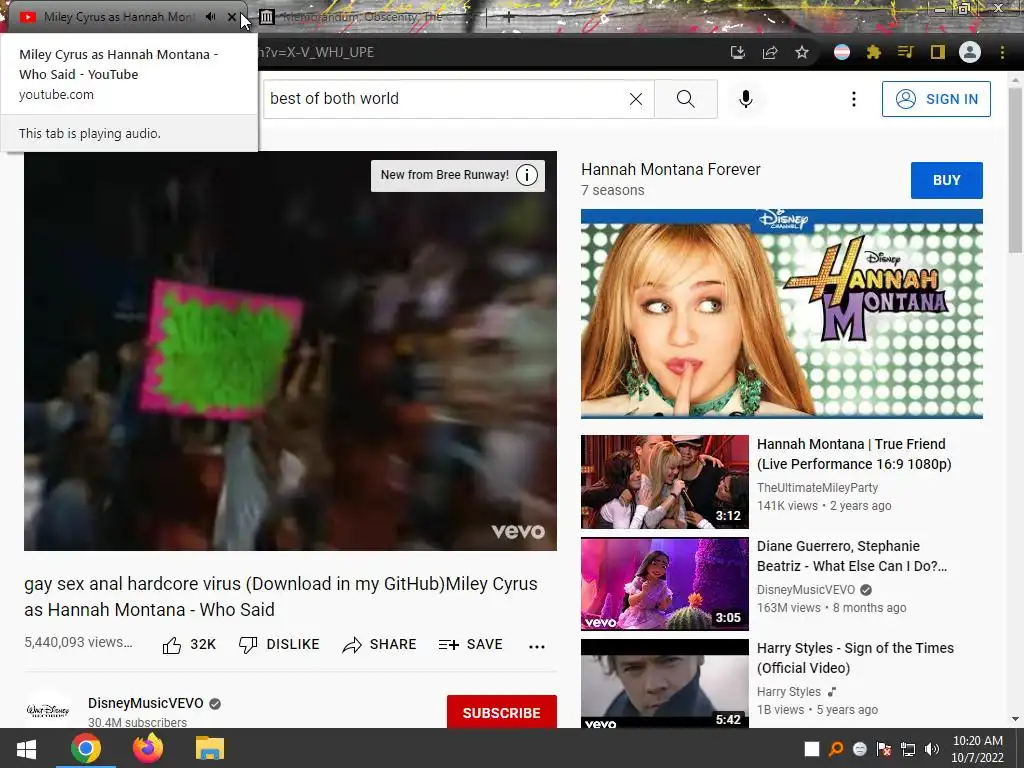Open the volume icon in system tray
Image resolution: width=1024 pixels, height=768 pixels.
(932, 749)
